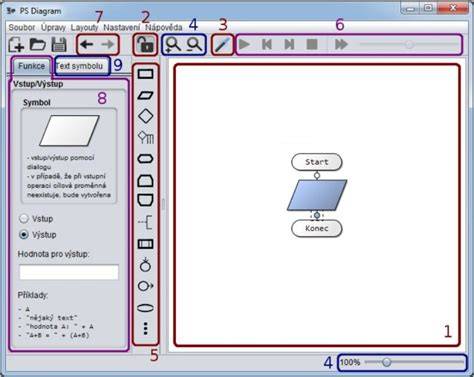Click the Příklady label

[x=33, y=295]
